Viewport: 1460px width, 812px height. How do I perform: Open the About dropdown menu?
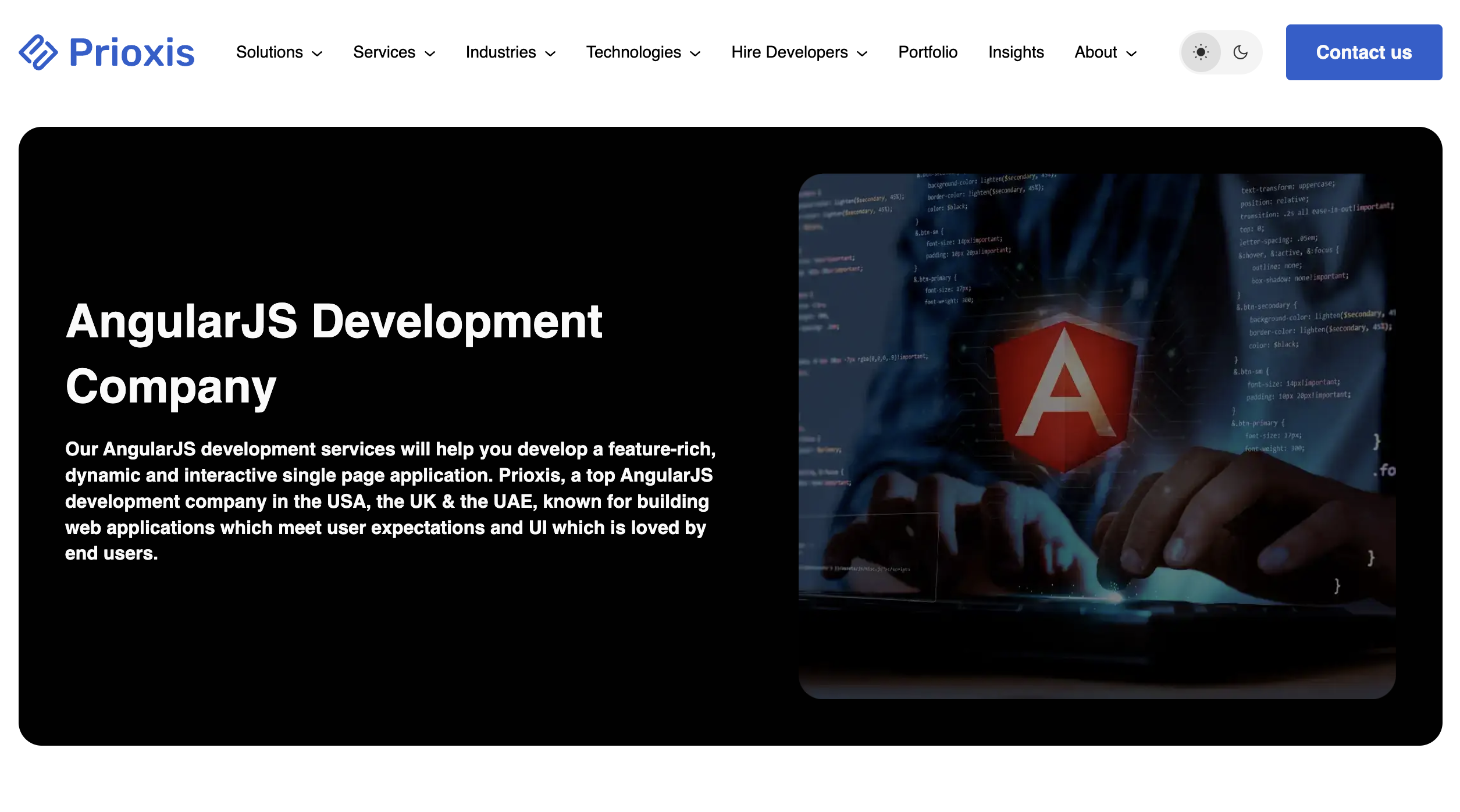[x=1105, y=52]
